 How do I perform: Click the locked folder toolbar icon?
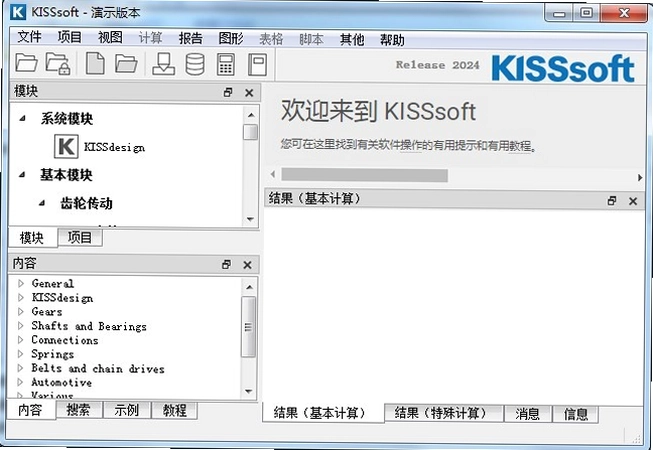[57, 64]
